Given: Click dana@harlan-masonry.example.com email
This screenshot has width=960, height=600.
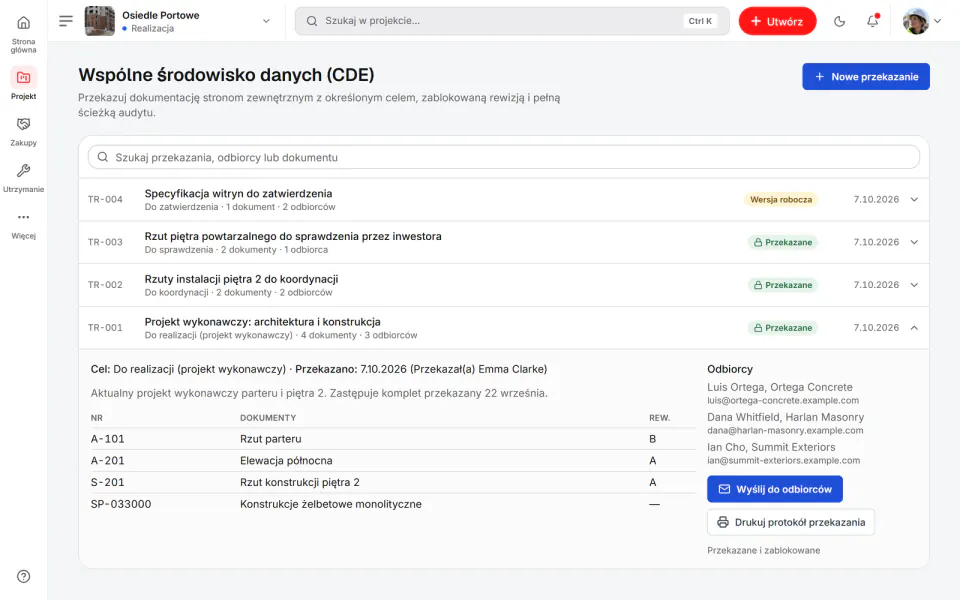Looking at the screenshot, I should 785,430.
